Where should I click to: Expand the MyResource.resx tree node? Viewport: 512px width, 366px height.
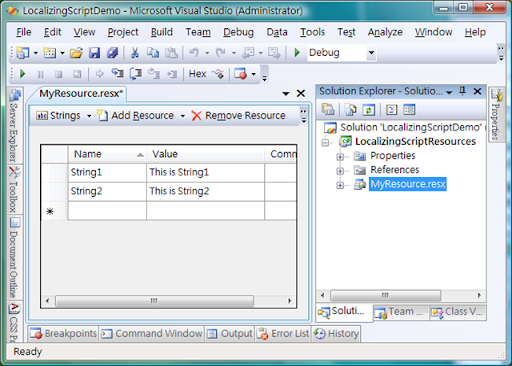340,185
